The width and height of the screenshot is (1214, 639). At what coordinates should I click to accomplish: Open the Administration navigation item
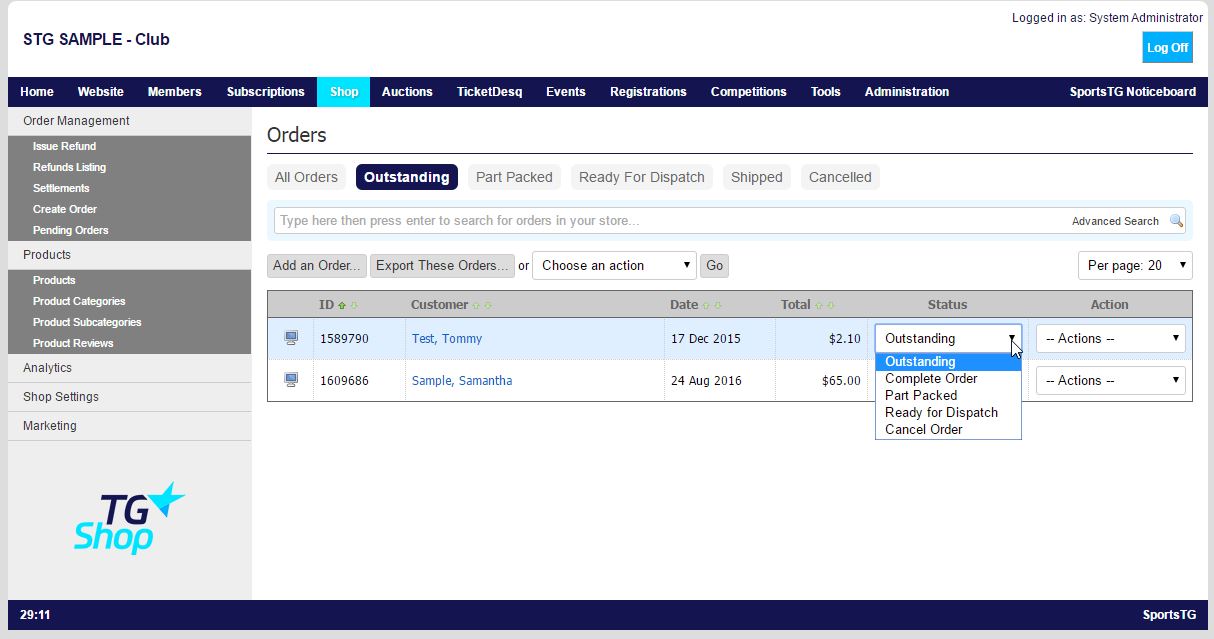coord(907,92)
